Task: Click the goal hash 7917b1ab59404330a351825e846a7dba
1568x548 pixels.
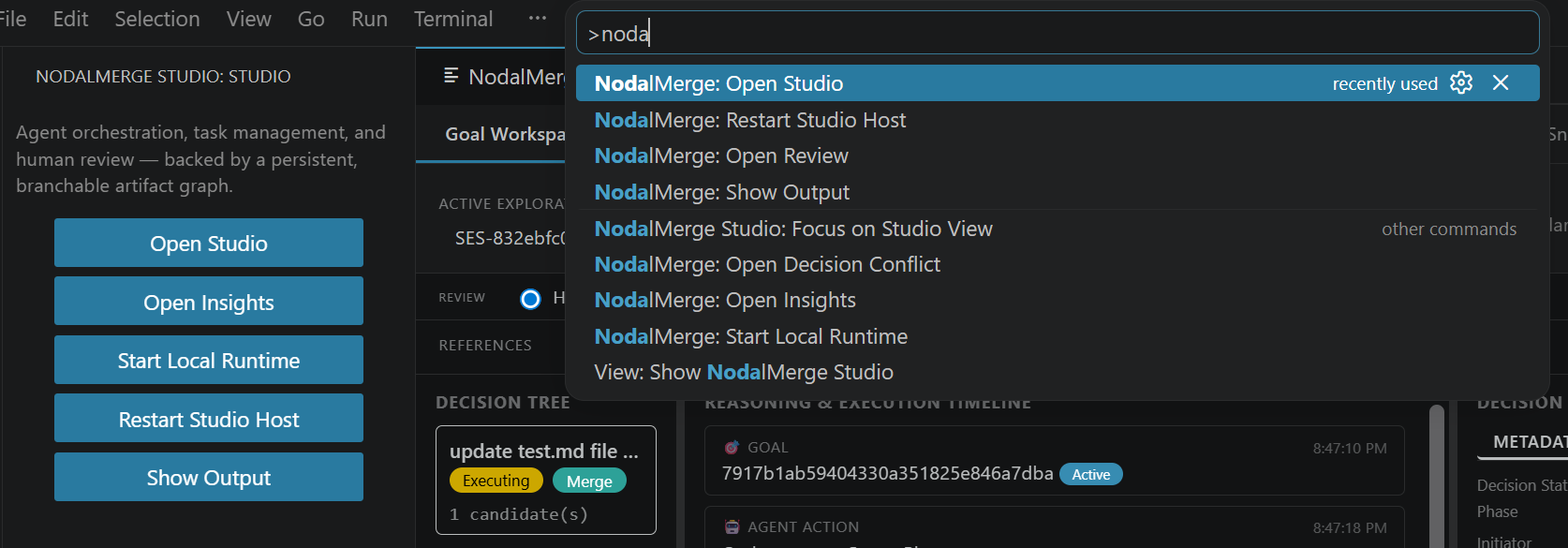Action: (x=887, y=474)
